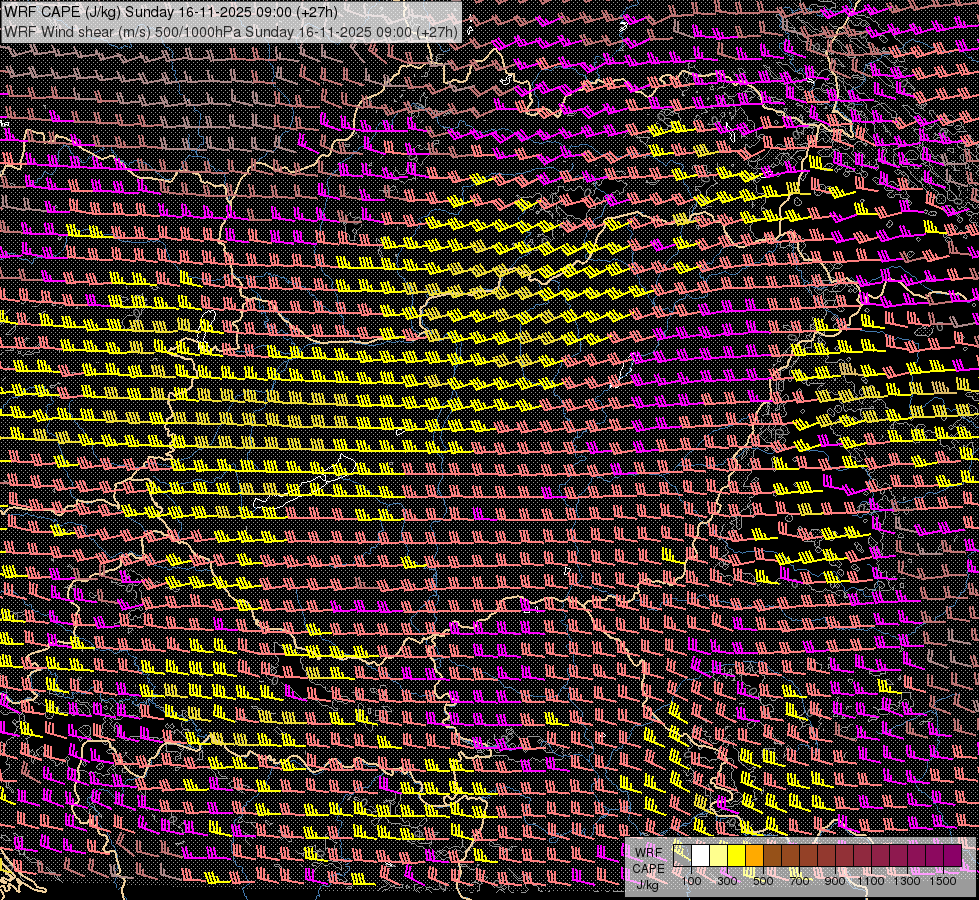979x900 pixels.
Task: Click the 300 label on legend
Action: 727,881
